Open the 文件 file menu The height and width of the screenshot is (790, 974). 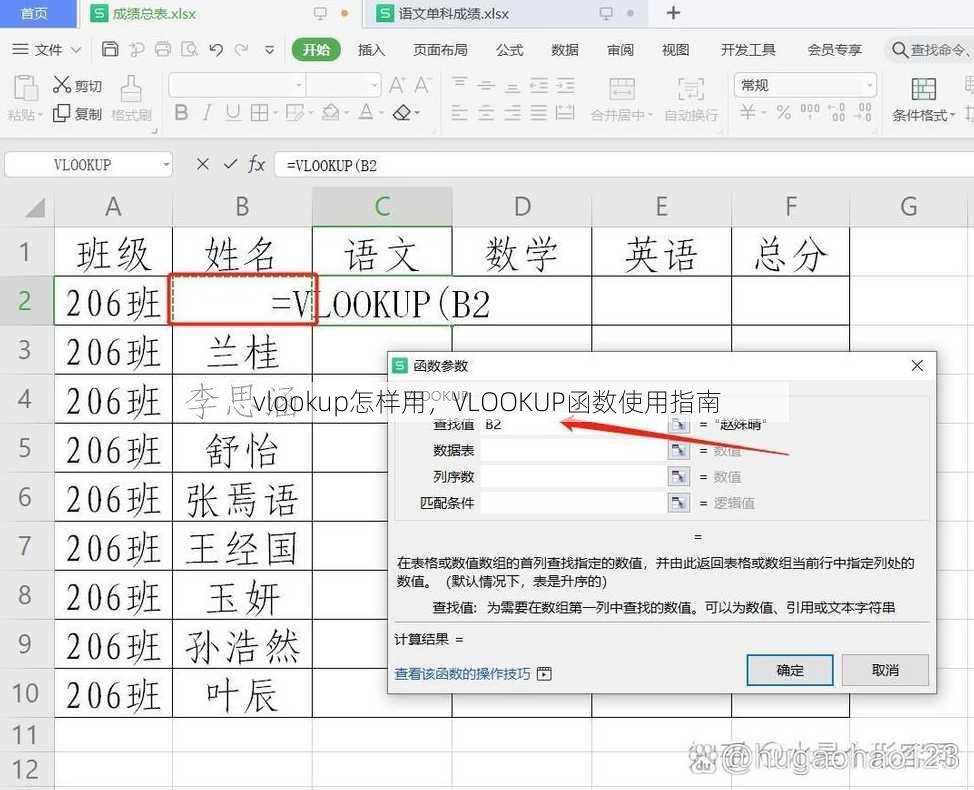47,49
